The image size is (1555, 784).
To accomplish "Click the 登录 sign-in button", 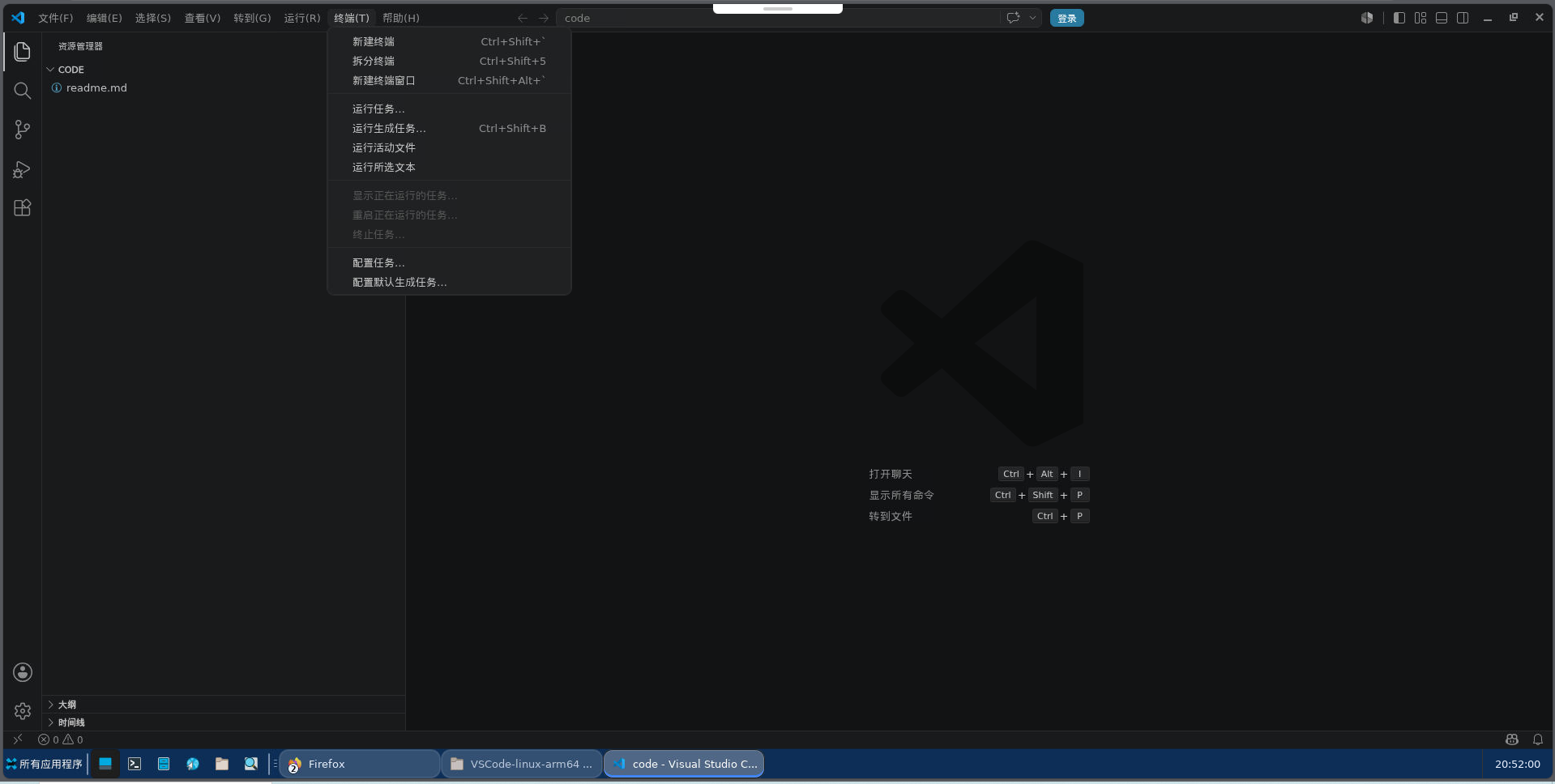I will (x=1067, y=18).
